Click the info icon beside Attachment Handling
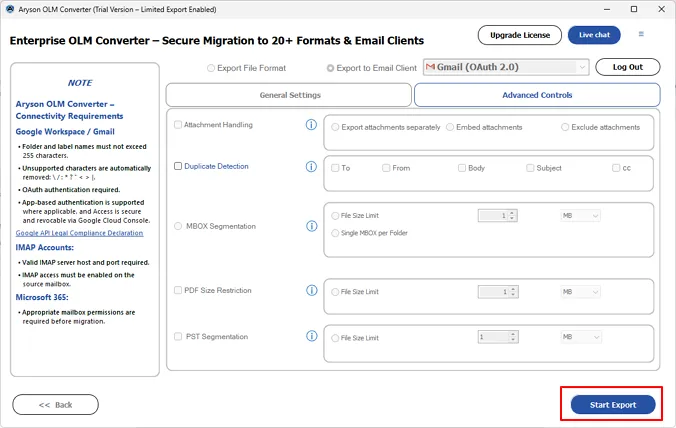The height and width of the screenshot is (428, 676). [x=311, y=125]
